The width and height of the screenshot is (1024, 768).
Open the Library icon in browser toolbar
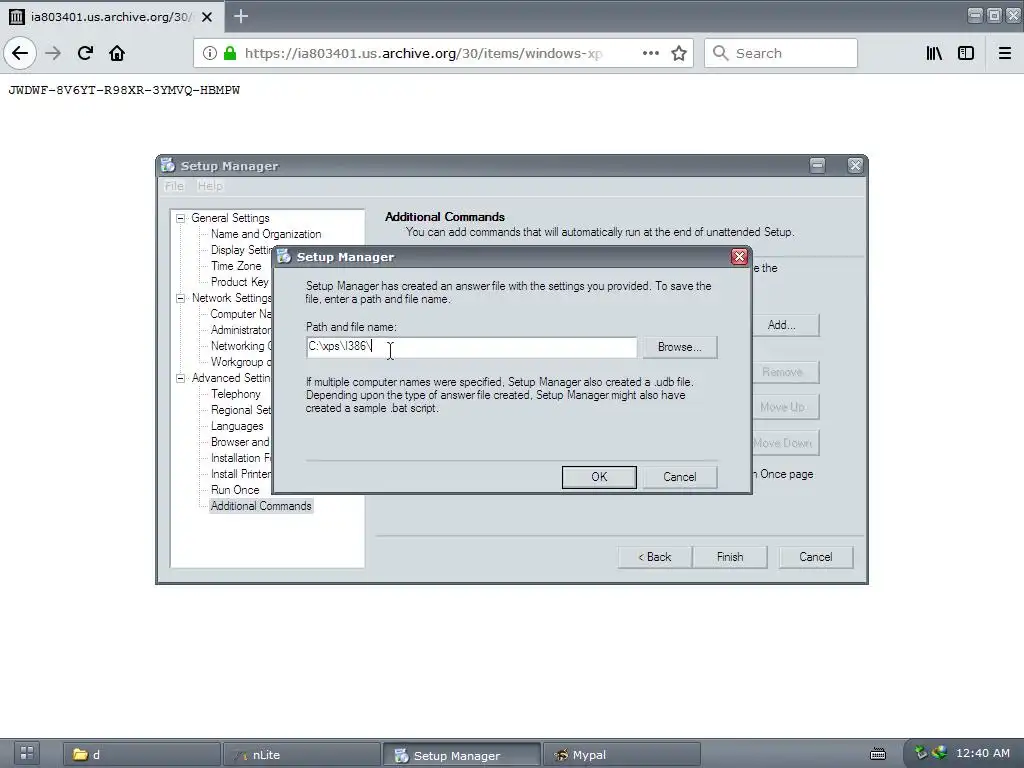click(x=934, y=53)
